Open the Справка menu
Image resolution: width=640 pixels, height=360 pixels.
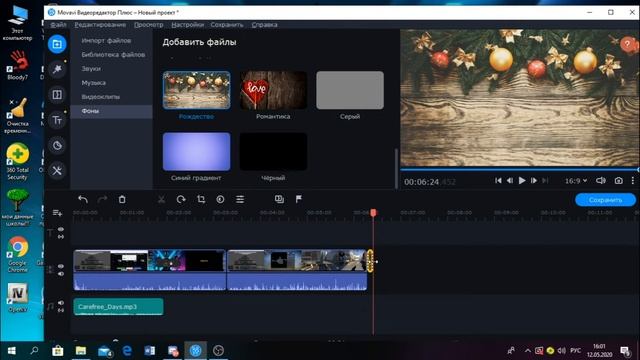(x=264, y=24)
